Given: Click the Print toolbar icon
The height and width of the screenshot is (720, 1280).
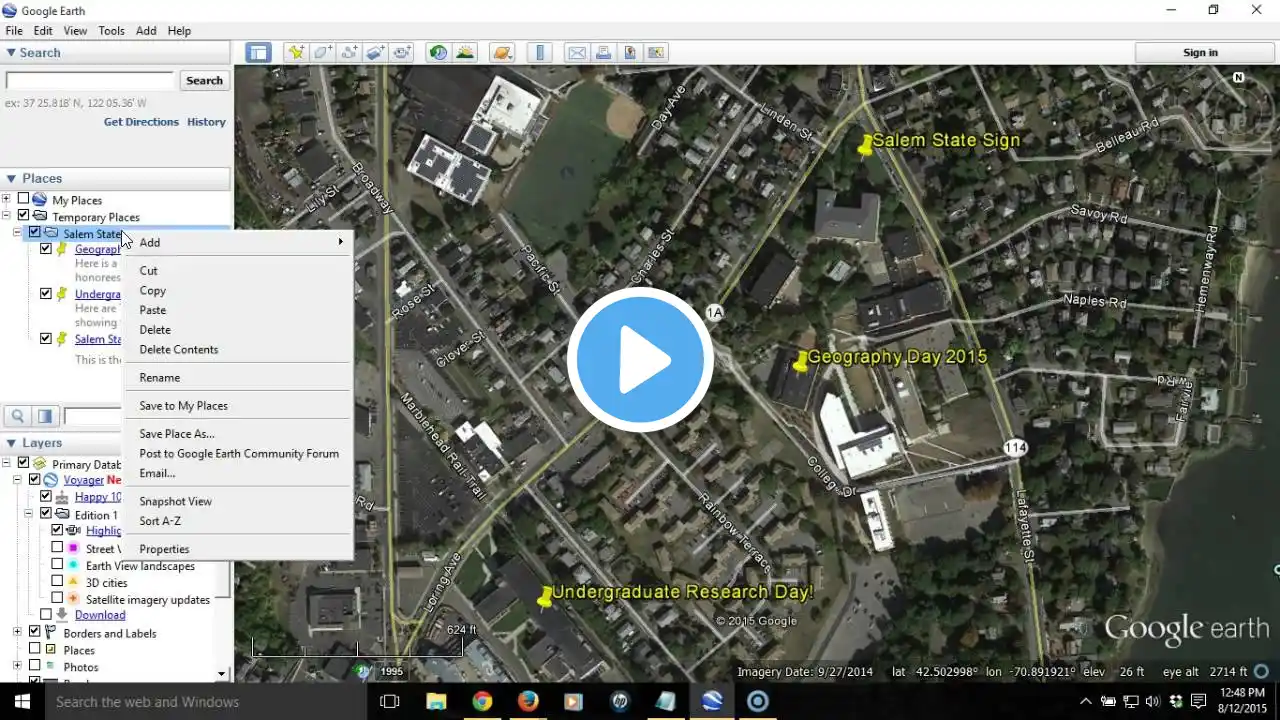Looking at the screenshot, I should click(x=604, y=53).
